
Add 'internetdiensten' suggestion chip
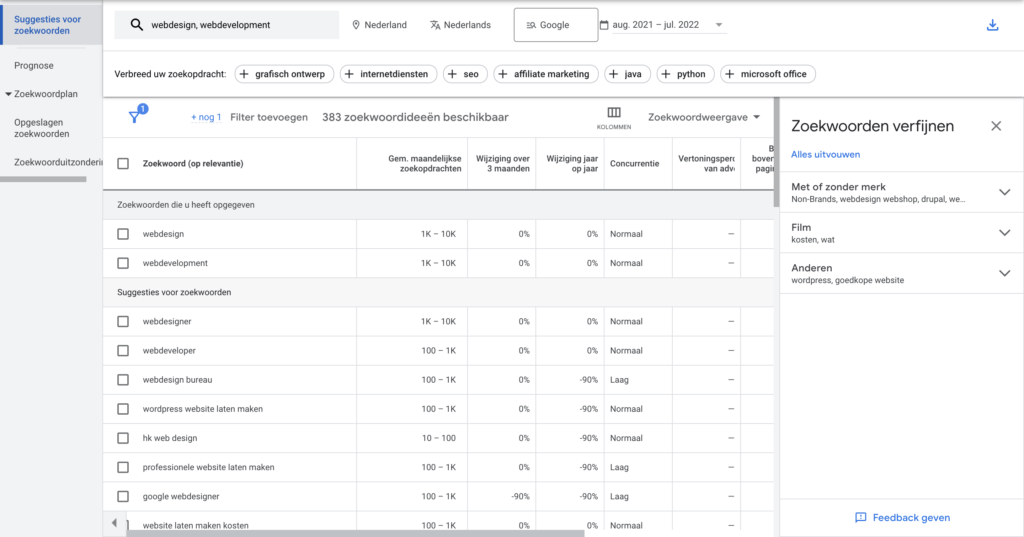pyautogui.click(x=389, y=74)
